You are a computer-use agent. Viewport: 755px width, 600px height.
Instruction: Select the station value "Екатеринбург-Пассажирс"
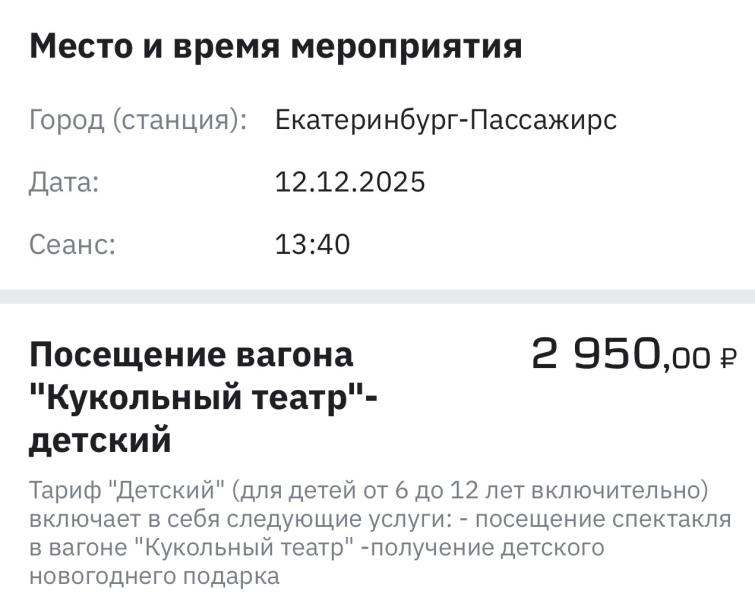(x=445, y=121)
